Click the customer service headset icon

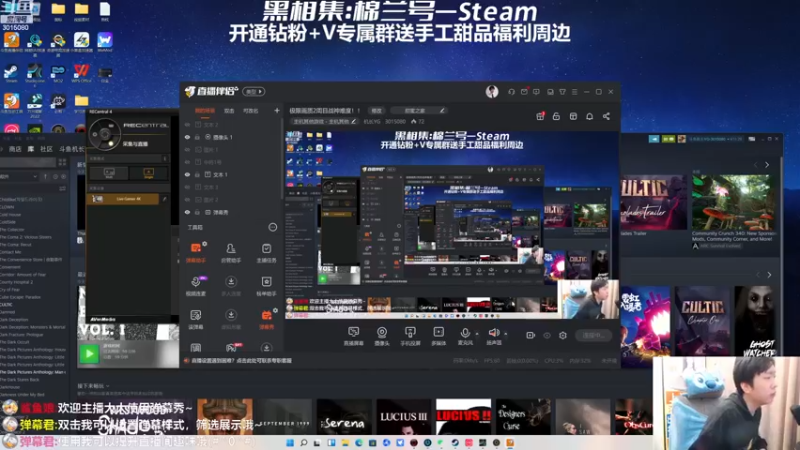(x=511, y=92)
